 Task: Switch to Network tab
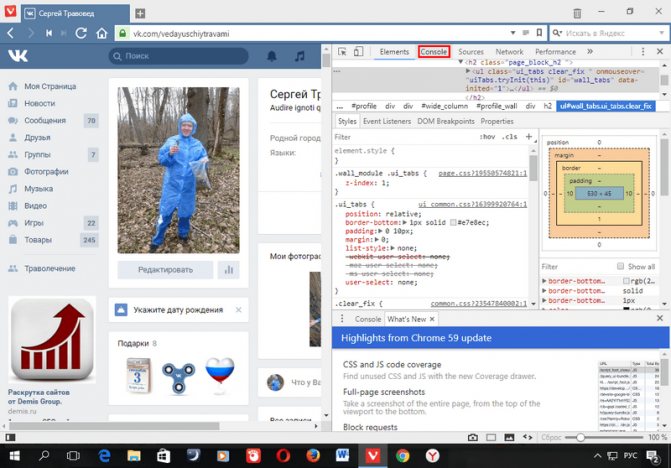(x=509, y=52)
